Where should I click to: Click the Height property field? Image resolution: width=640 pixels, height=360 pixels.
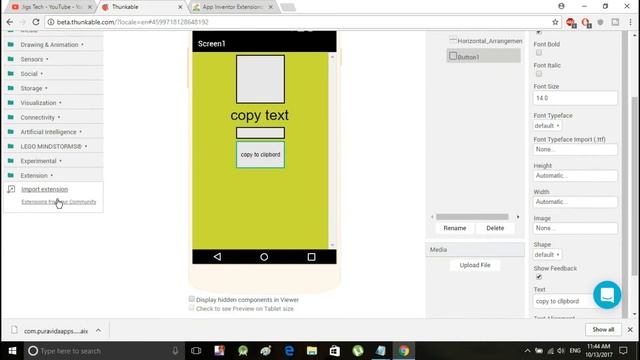click(575, 176)
